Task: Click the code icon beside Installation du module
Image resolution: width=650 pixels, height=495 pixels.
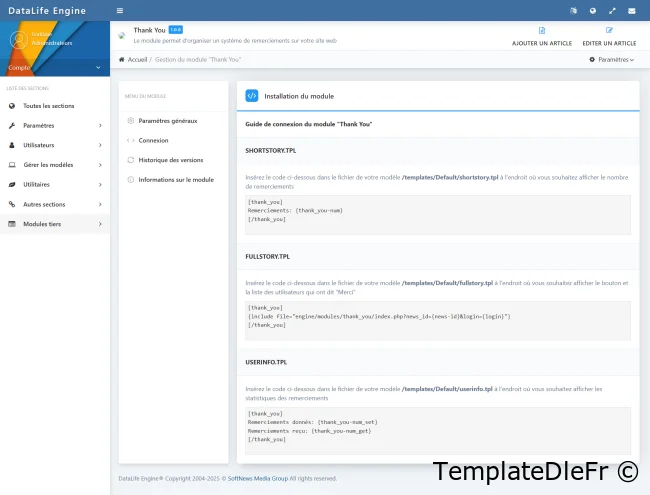Action: [x=252, y=96]
